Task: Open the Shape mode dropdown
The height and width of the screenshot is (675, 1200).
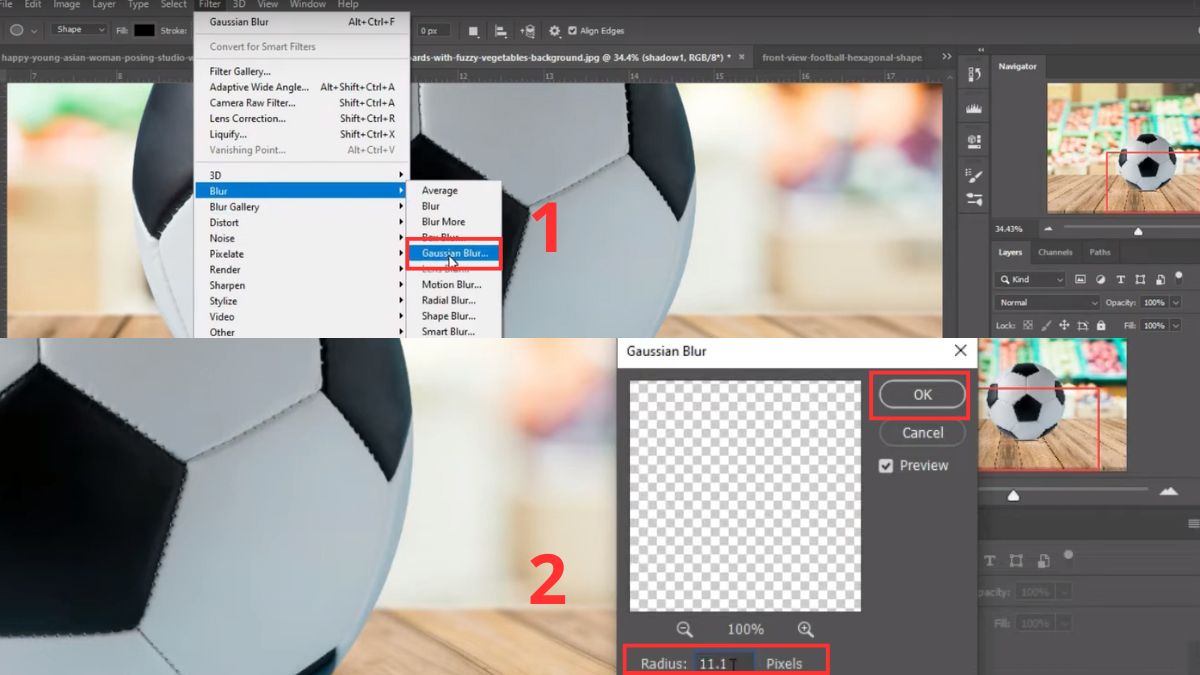Action: pos(79,30)
